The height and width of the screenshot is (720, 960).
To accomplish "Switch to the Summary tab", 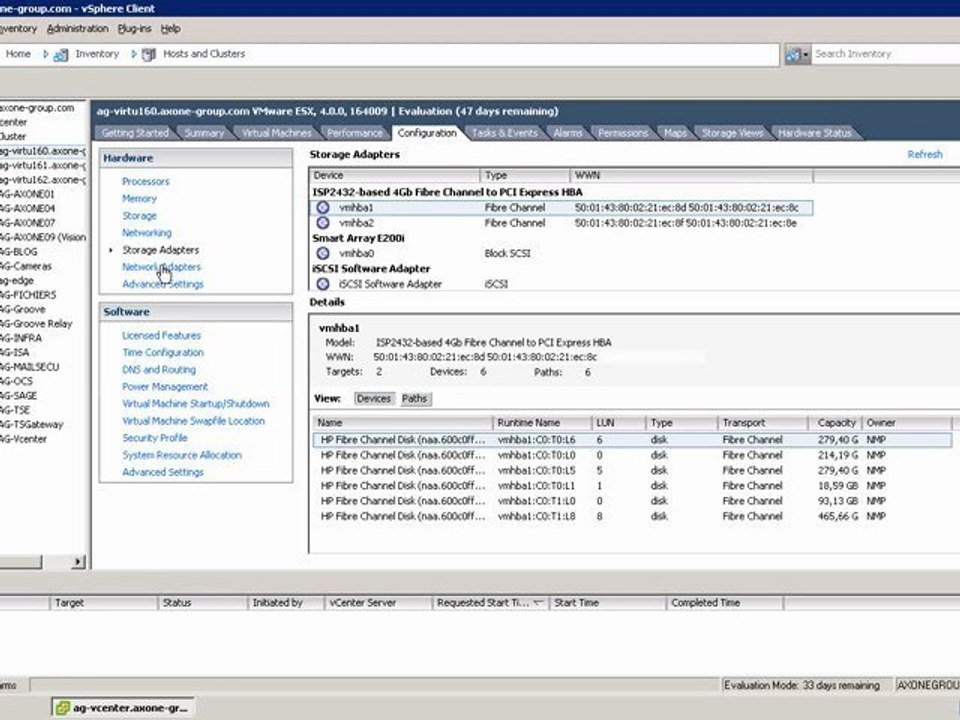I will (x=204, y=133).
